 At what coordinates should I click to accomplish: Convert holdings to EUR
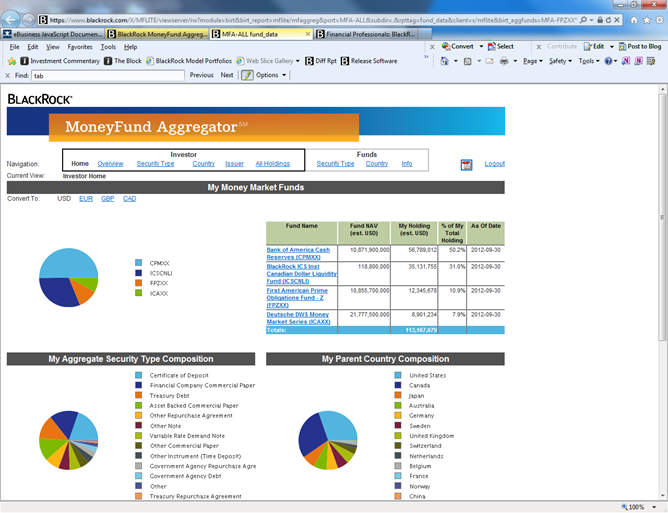(86, 199)
